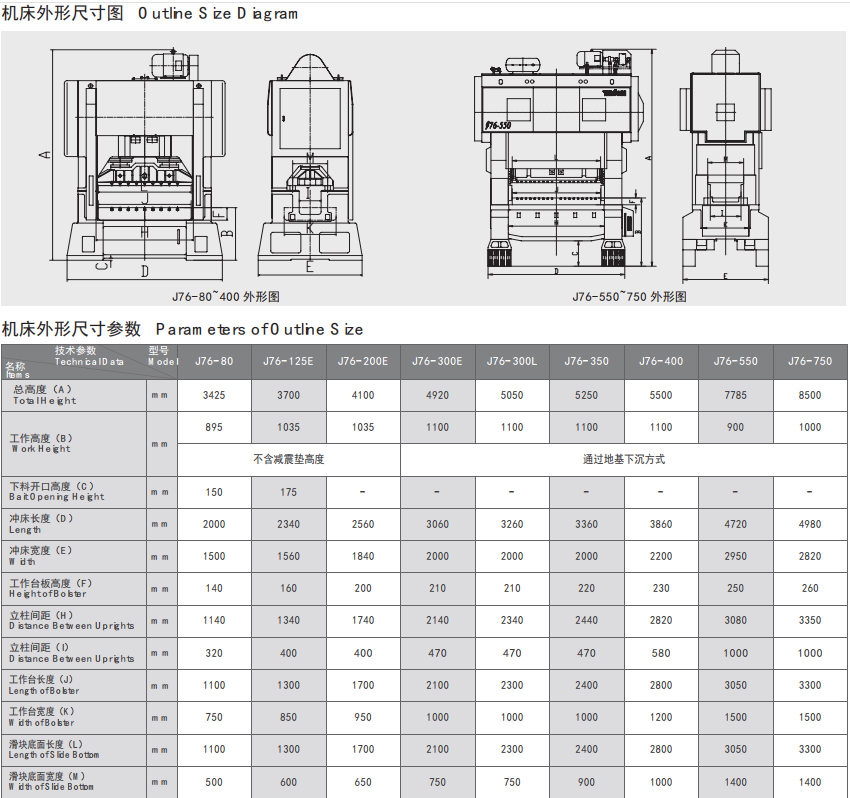
Task: Select the row label "立柱间距 (H)"
Action: click(71, 620)
